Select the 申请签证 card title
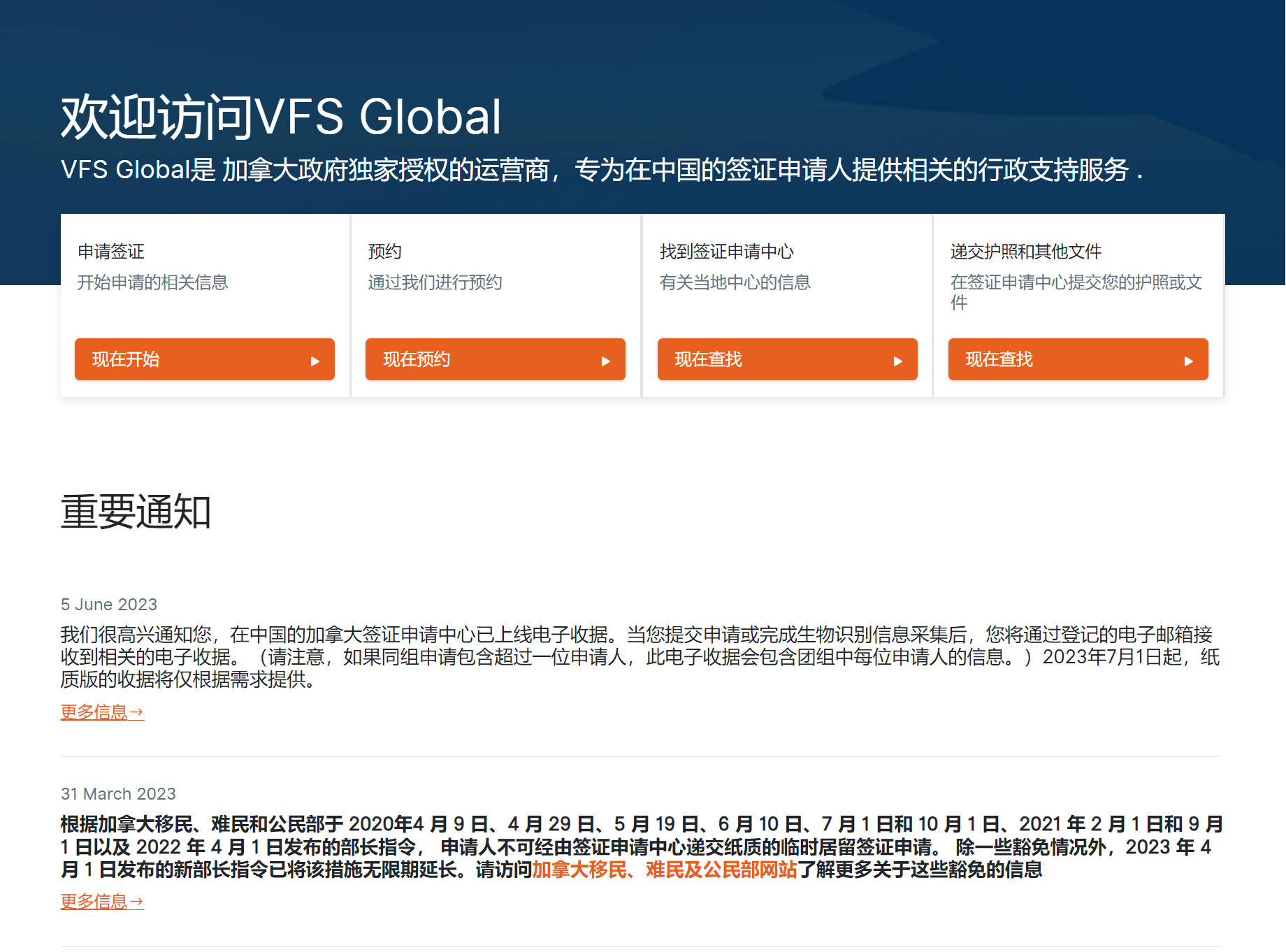This screenshot has height=952, width=1286. click(110, 252)
